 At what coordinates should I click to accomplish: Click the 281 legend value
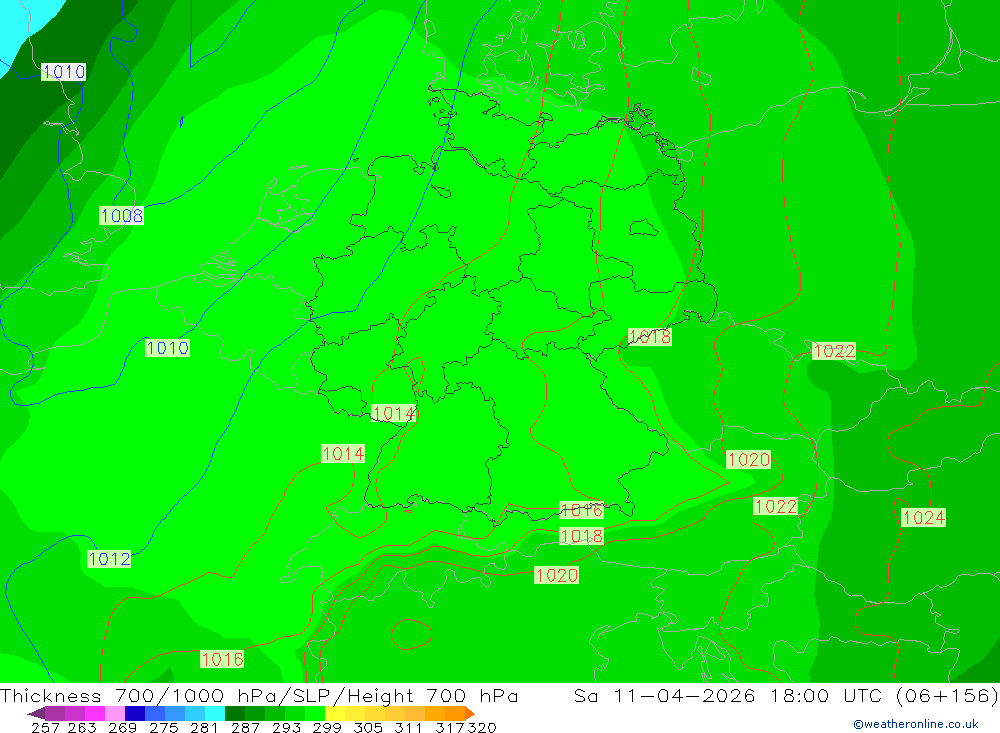pyautogui.click(x=204, y=727)
